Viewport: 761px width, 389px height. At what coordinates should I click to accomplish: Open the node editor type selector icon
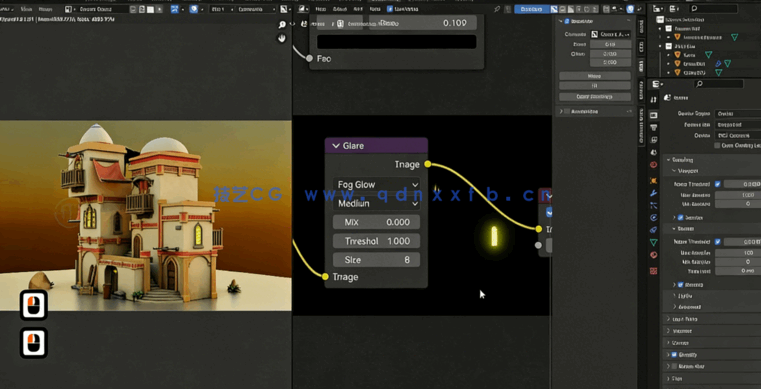point(302,9)
